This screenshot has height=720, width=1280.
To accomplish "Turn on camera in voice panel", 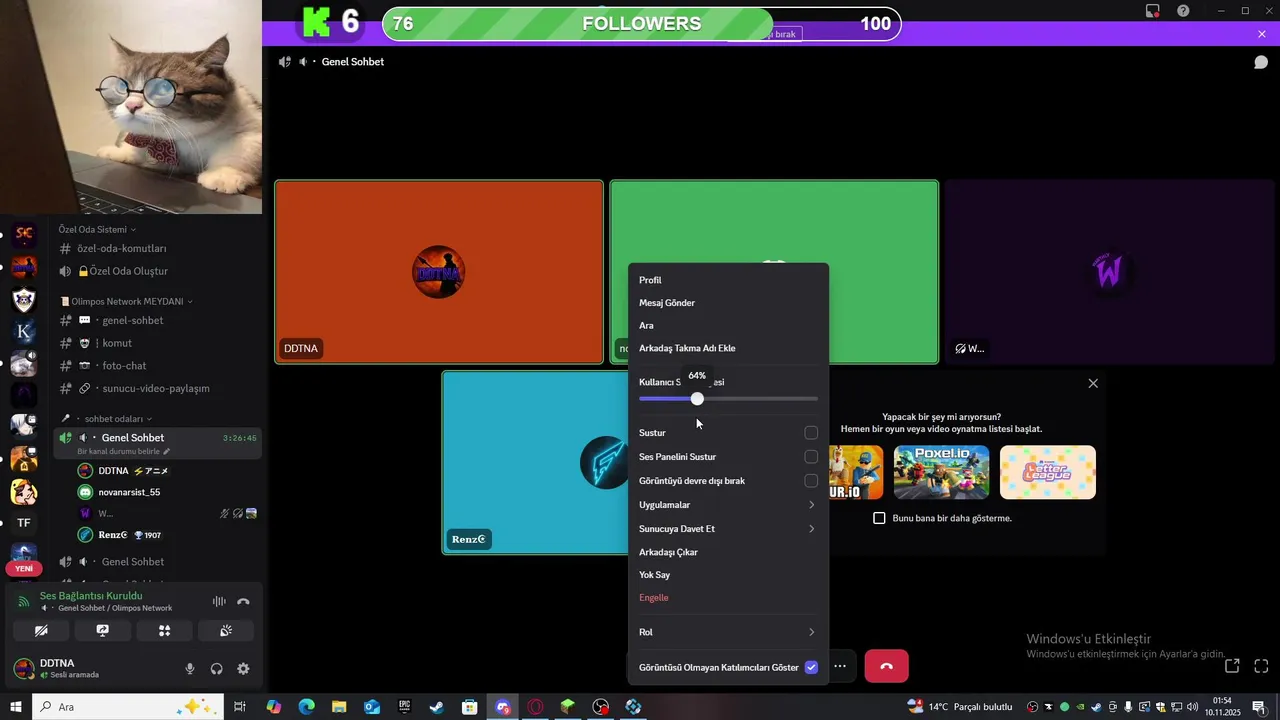I will (41, 631).
